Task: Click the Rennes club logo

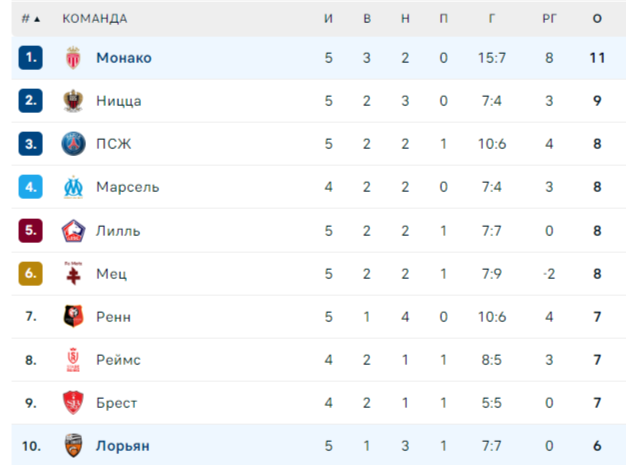Action: click(x=73, y=317)
